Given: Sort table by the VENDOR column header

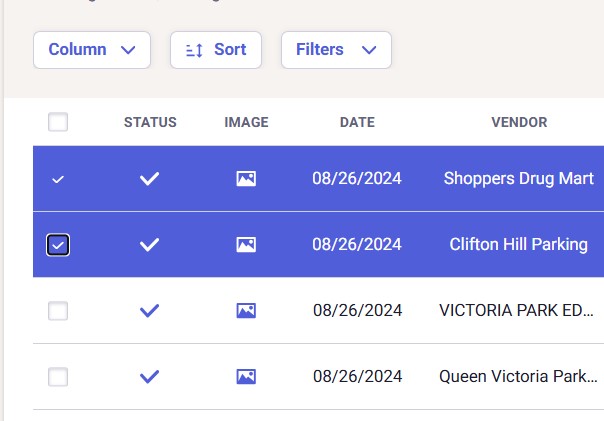Looking at the screenshot, I should pos(519,122).
